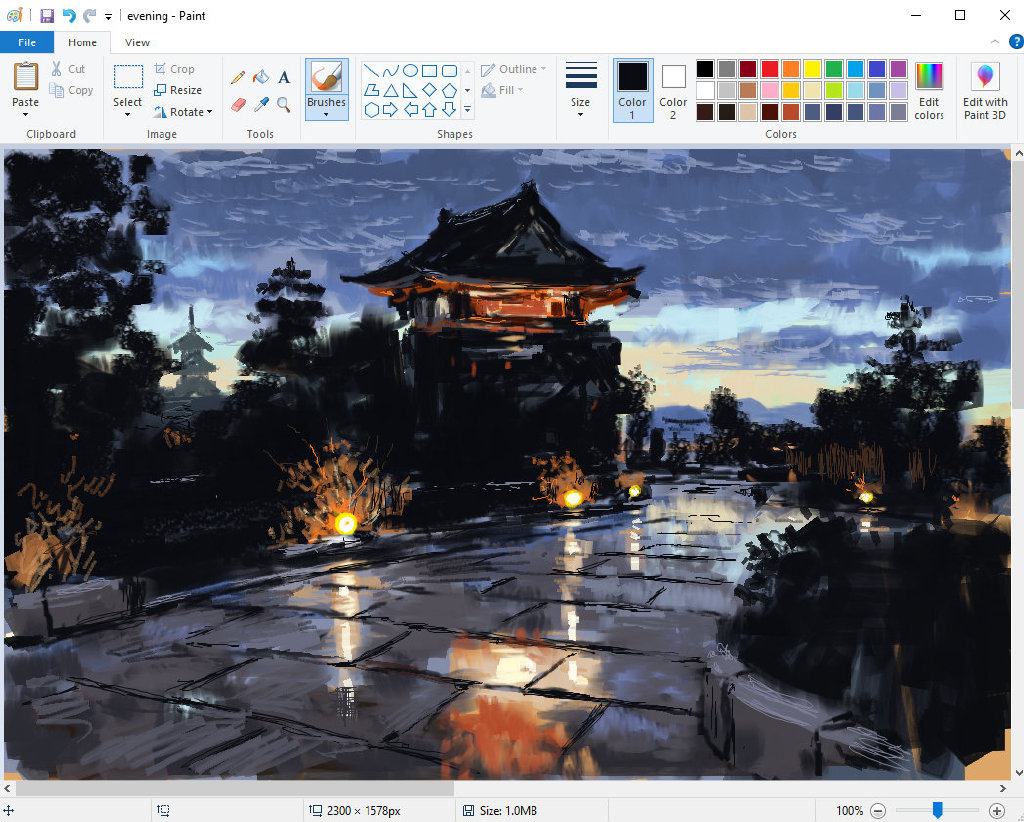Switch to the View tab
1024x822 pixels.
pos(137,42)
